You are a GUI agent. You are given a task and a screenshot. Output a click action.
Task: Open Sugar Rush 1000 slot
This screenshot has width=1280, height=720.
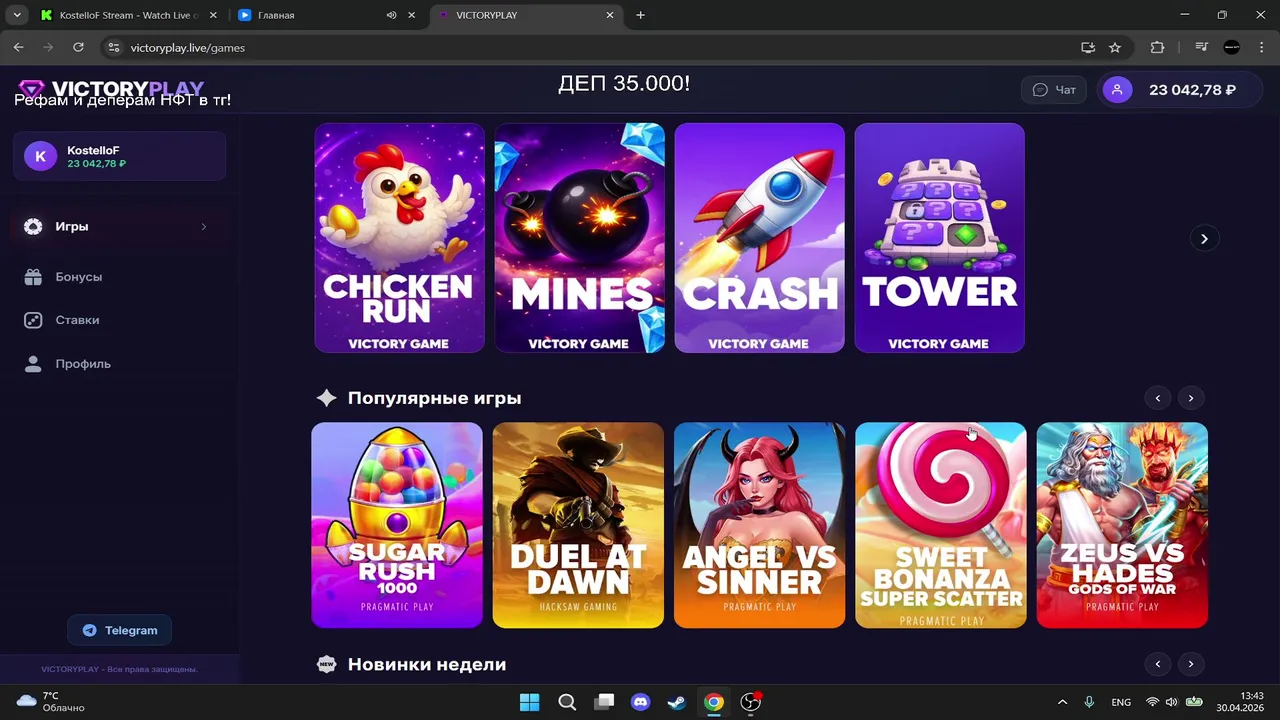397,525
